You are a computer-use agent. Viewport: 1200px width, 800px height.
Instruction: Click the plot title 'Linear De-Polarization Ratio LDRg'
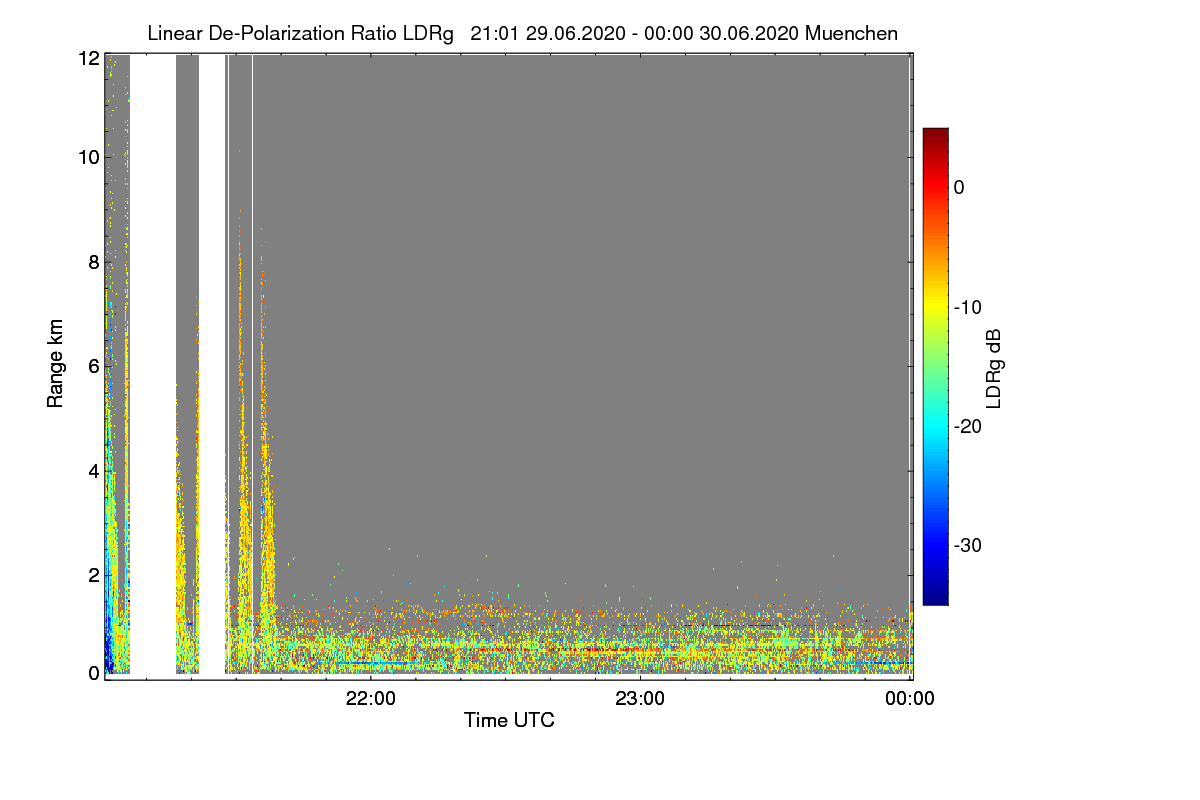point(300,34)
